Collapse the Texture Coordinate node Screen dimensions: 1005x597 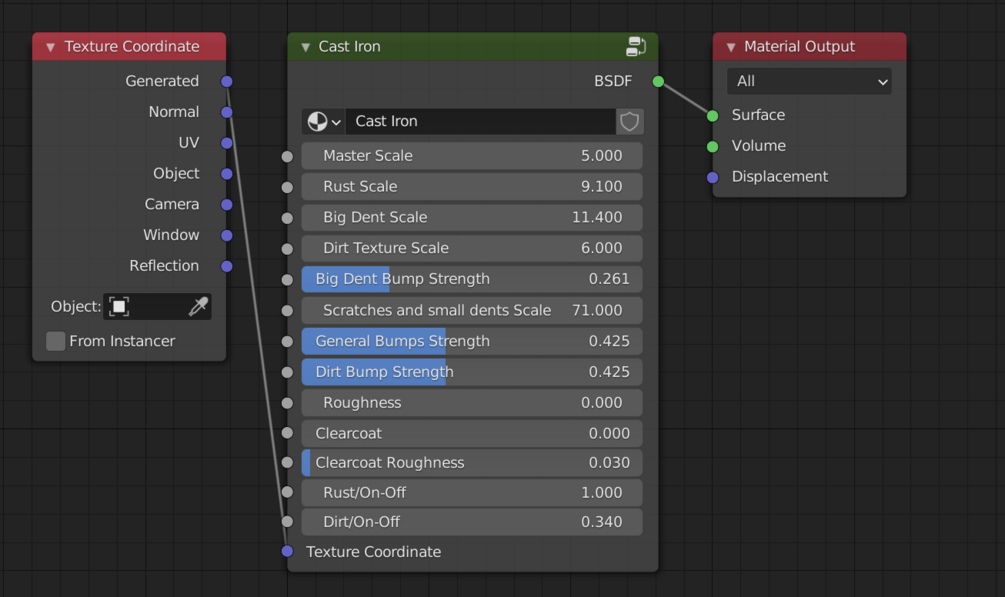click(50, 47)
